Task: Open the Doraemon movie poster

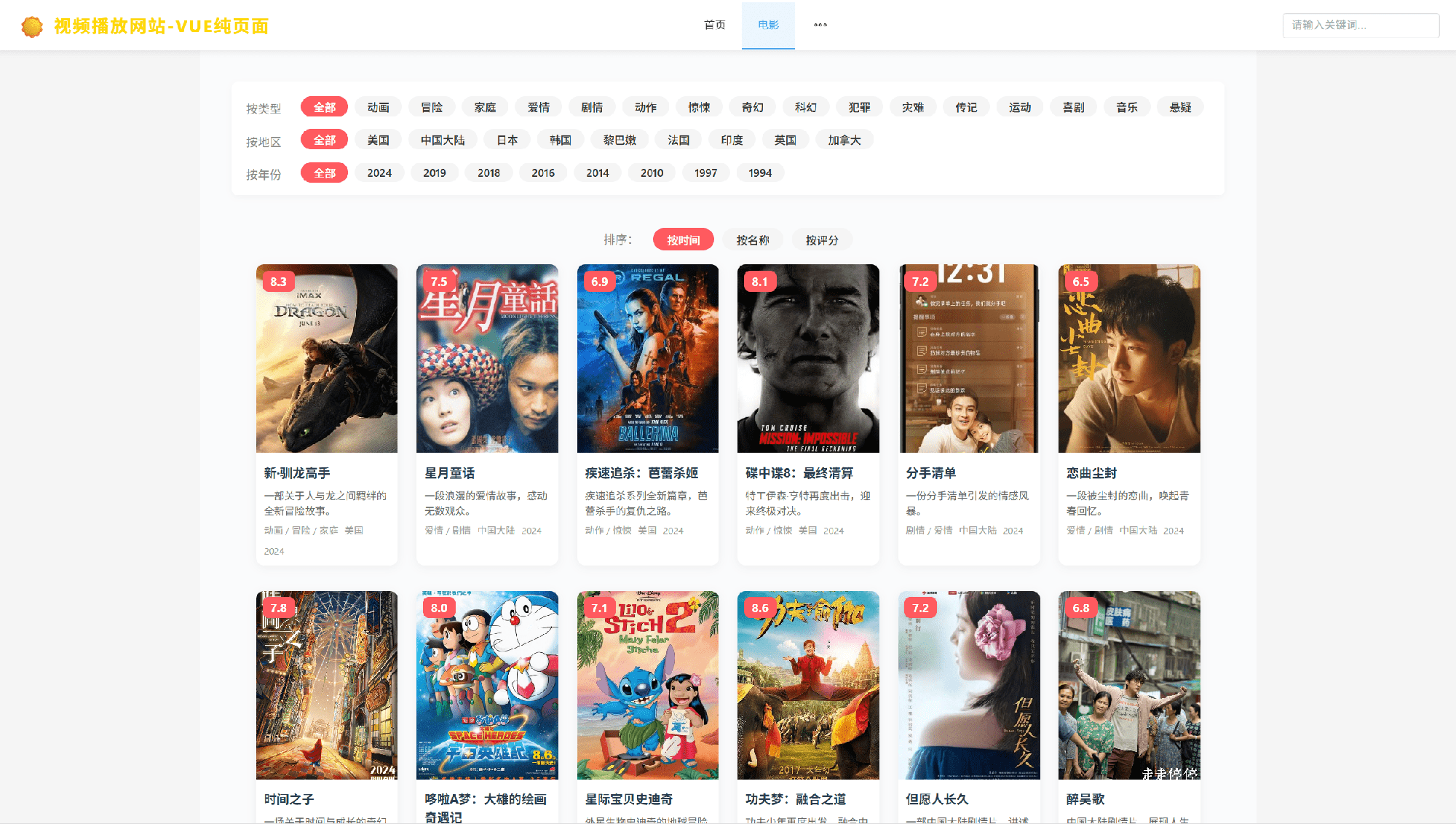Action: [487, 685]
